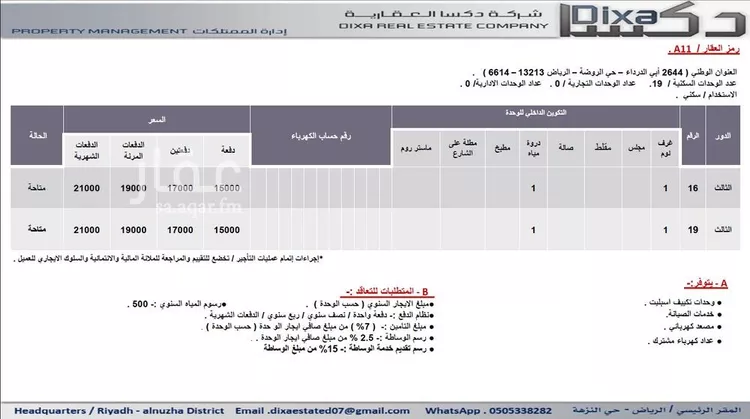Click the bathroom count 1 in unit 19 row

(533, 230)
